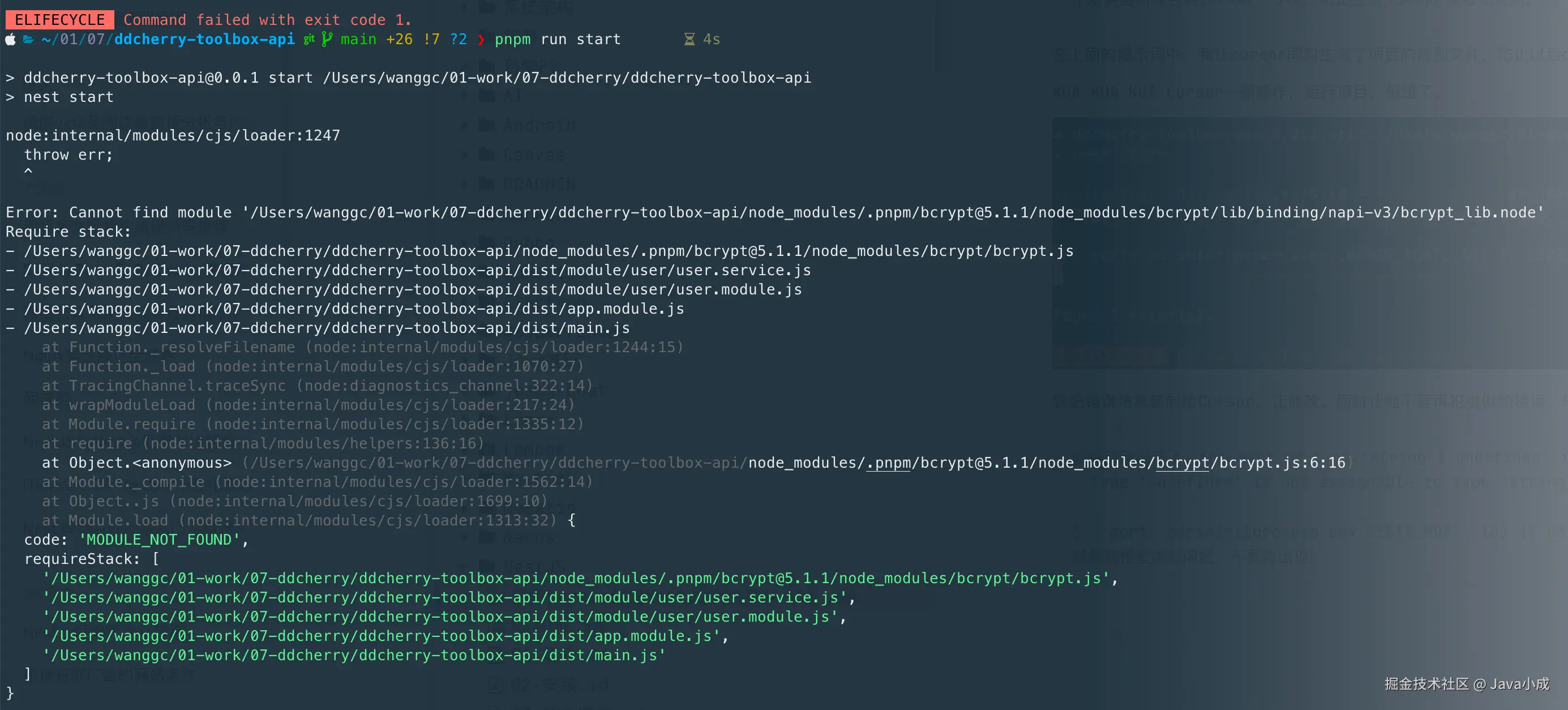
Task: Click the !7 modified files indicator
Action: click(x=431, y=40)
